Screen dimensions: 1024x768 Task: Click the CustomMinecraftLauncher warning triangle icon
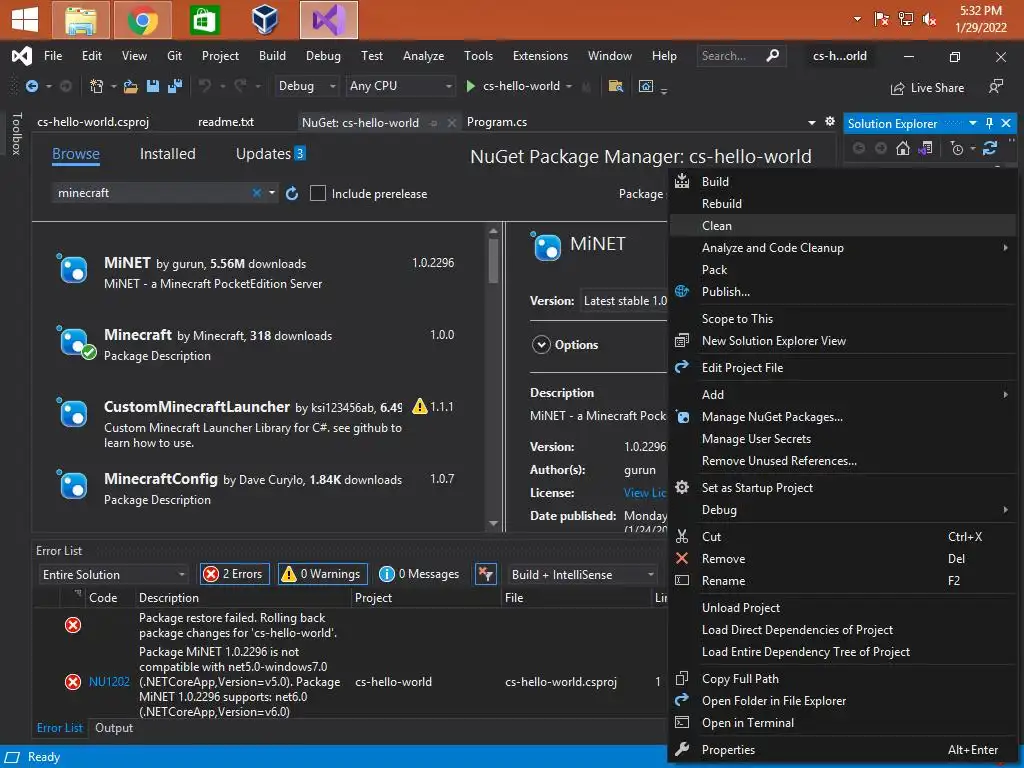[x=420, y=407]
